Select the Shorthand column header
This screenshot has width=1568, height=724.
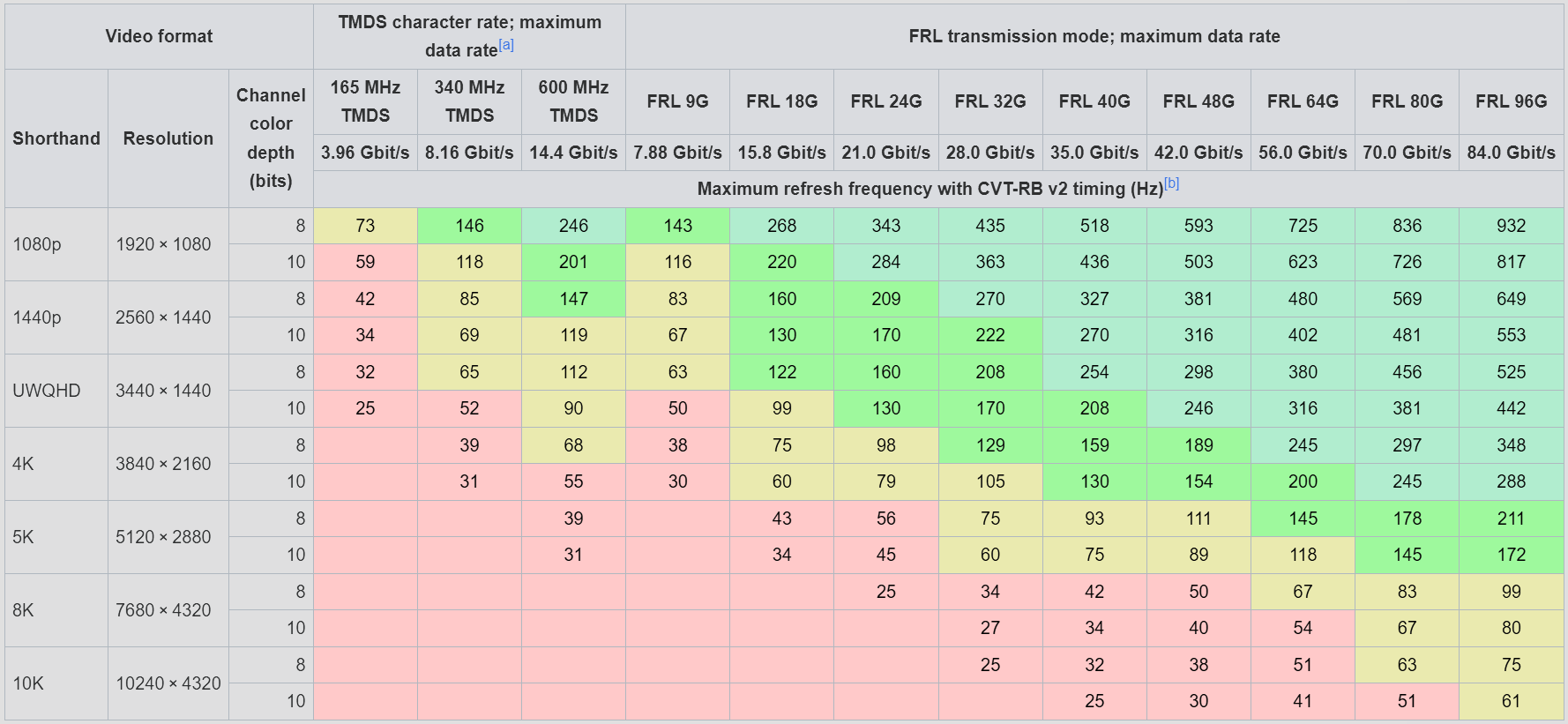click(56, 138)
